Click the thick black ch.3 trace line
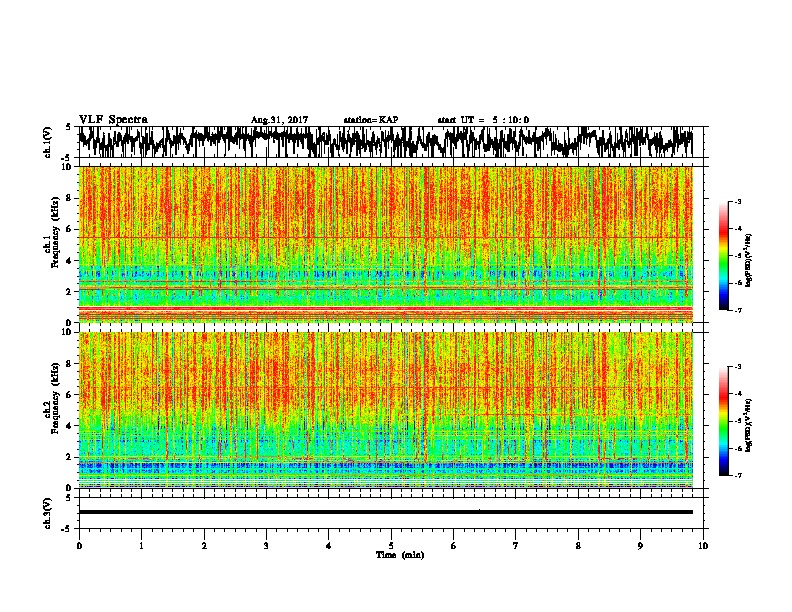 (x=386, y=512)
